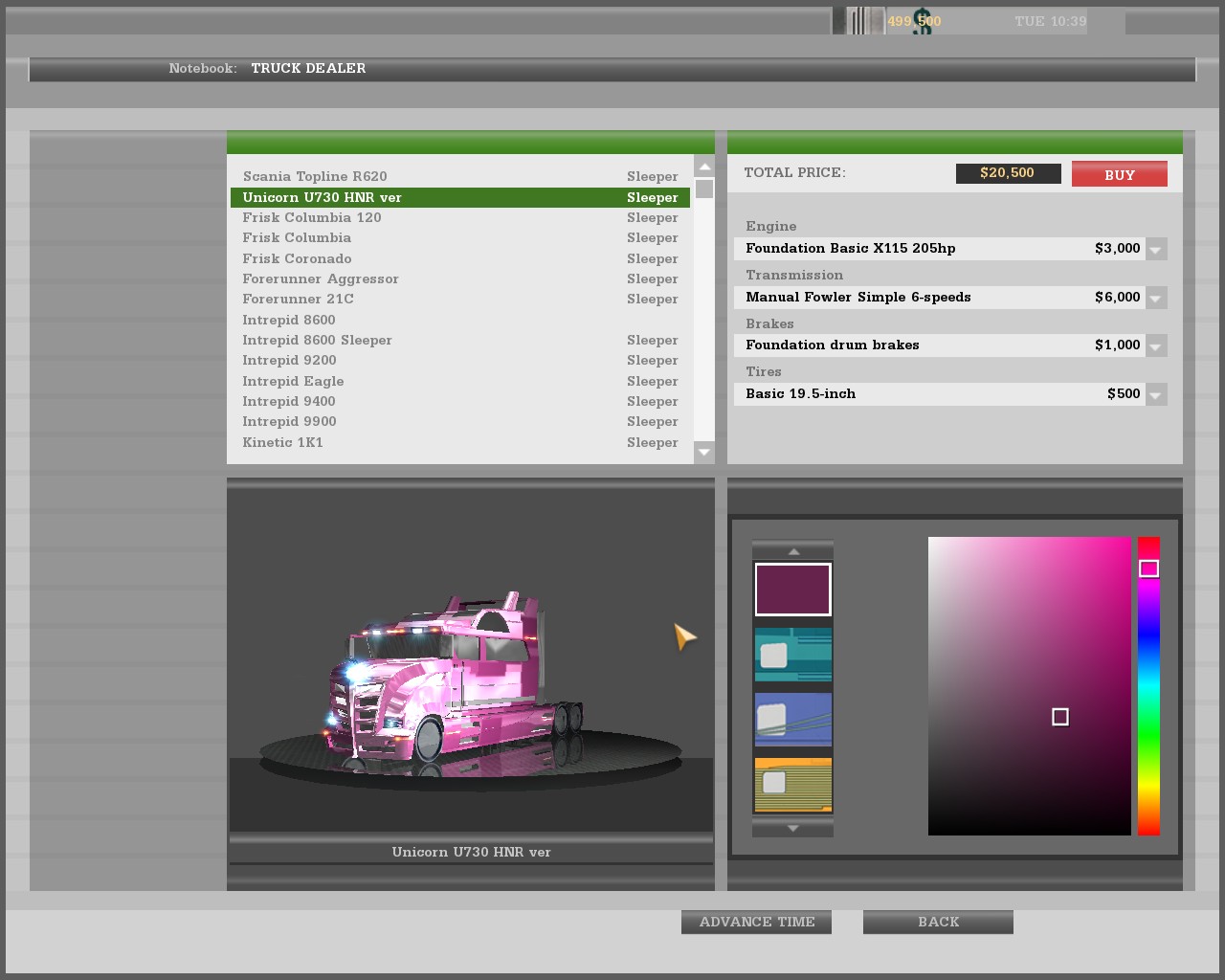Image resolution: width=1225 pixels, height=980 pixels.
Task: Expand the Tires options dropdown
Action: pos(1155,395)
